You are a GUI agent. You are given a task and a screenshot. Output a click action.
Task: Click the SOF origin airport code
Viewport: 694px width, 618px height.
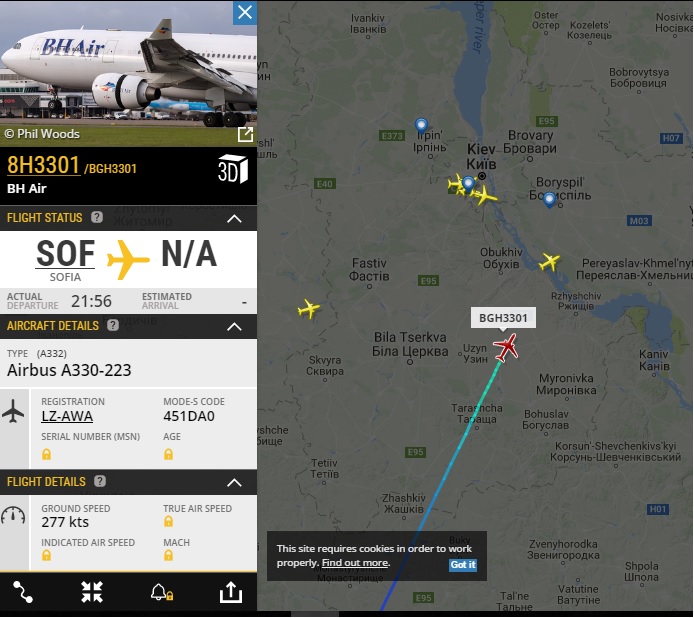65,254
